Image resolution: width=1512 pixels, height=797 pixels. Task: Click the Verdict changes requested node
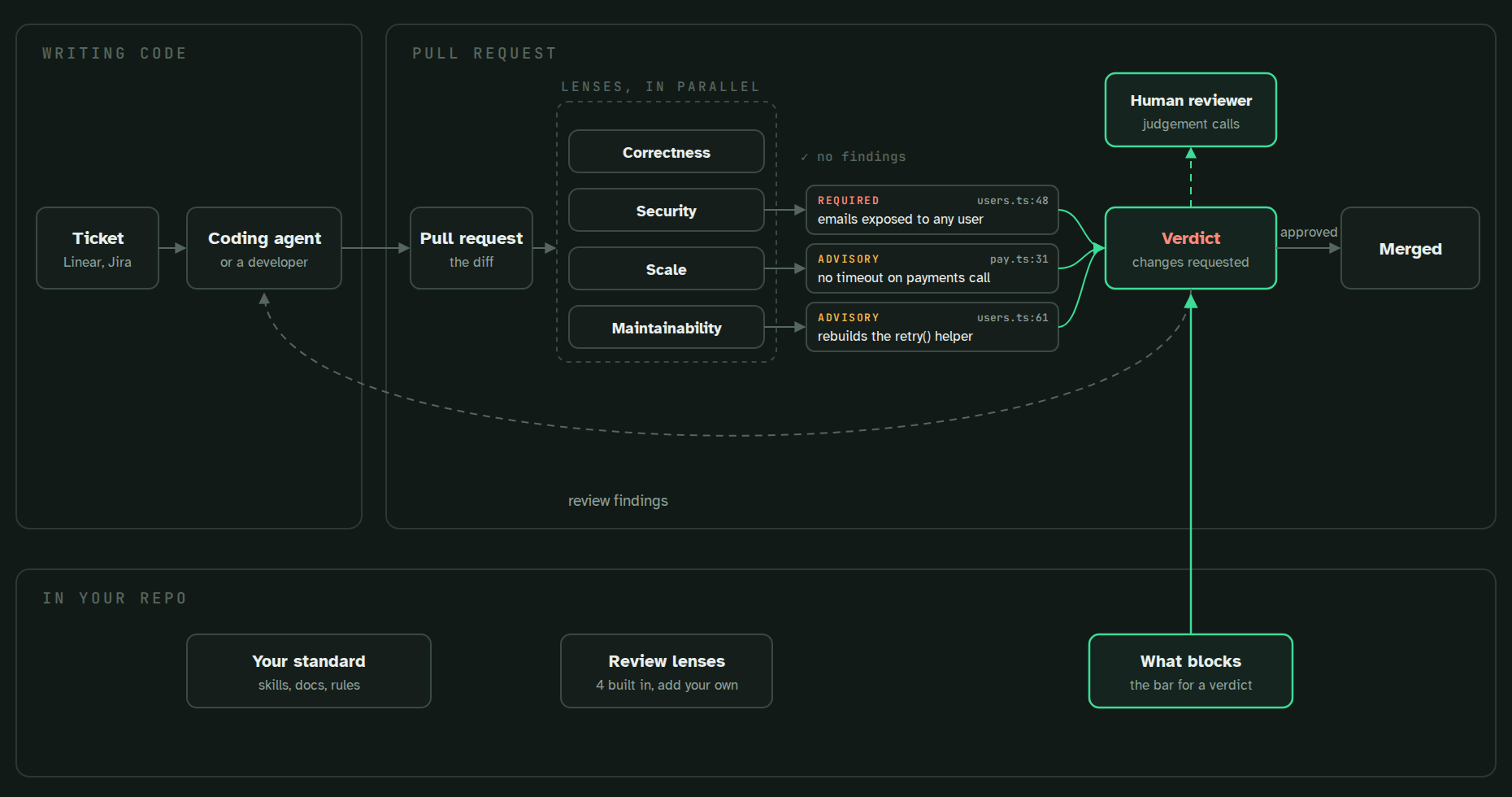pyautogui.click(x=1191, y=248)
